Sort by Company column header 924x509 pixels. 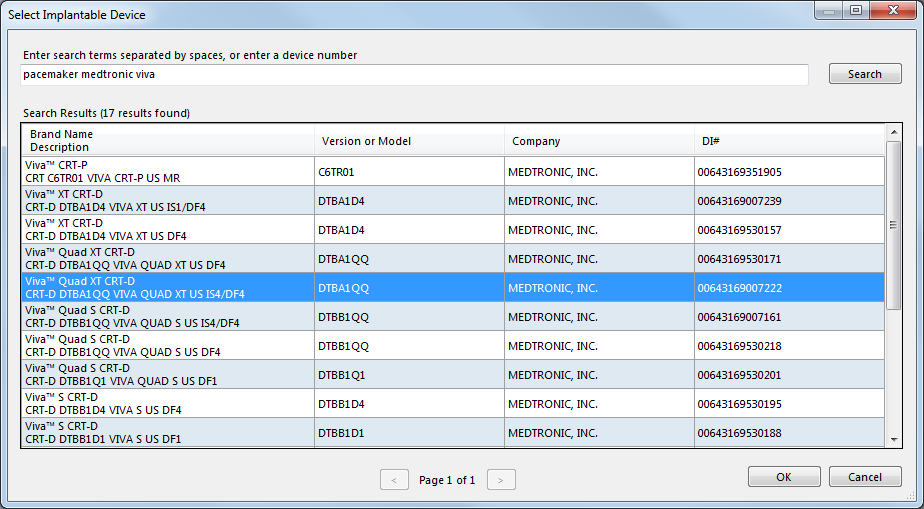[x=599, y=140]
